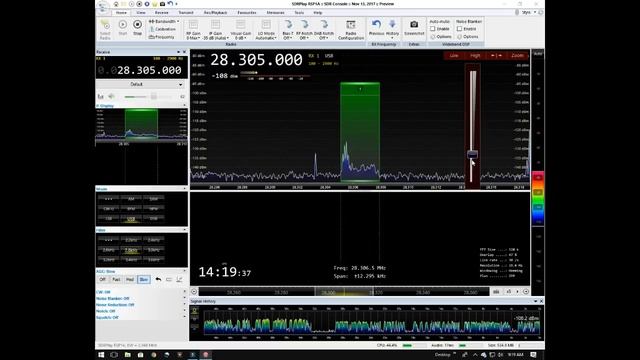Click the signal meter icon in Receive panel

pyautogui.click(x=100, y=96)
